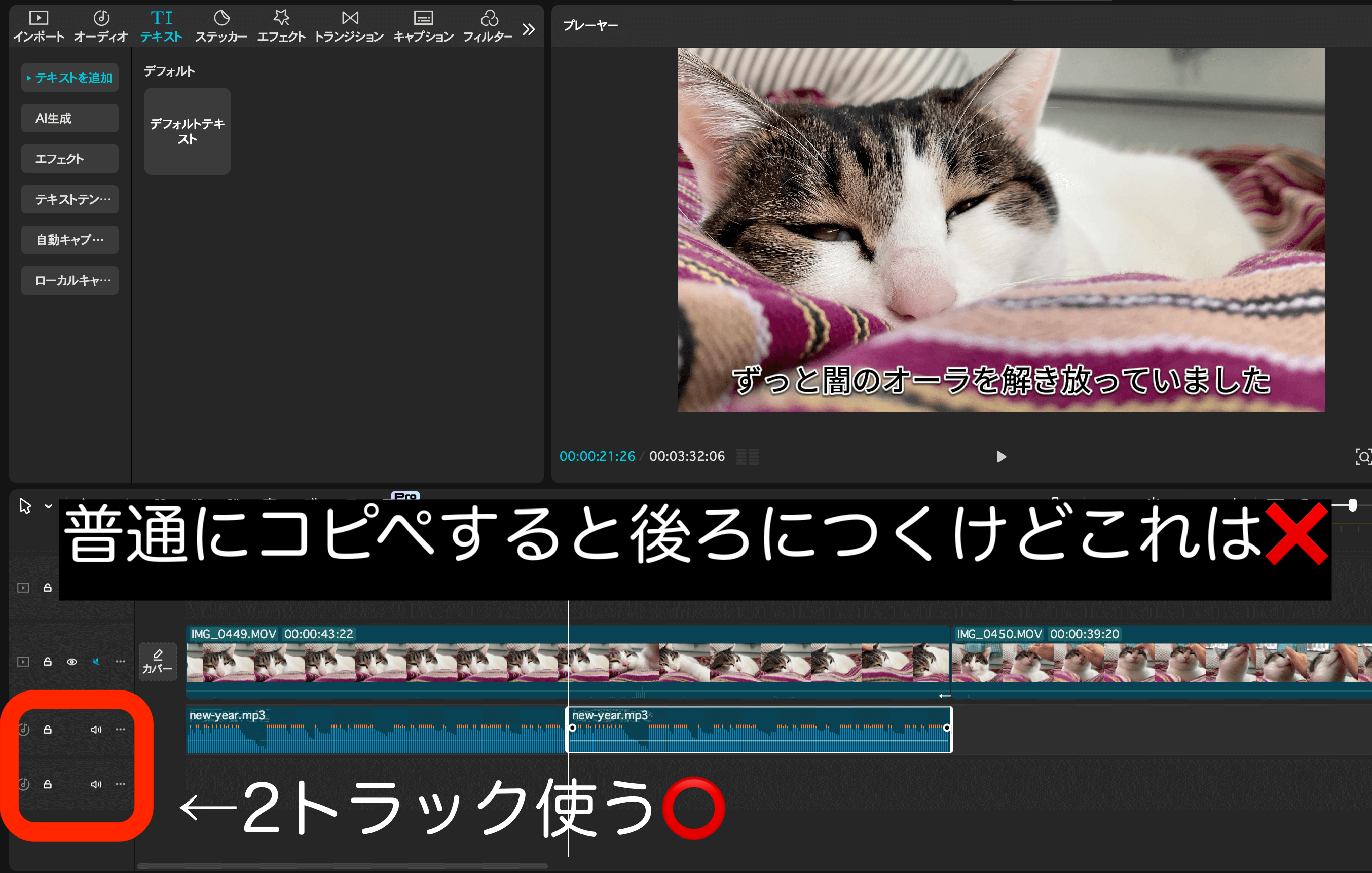
Task: Open 自動キャプ… auto captions option
Action: coord(69,240)
